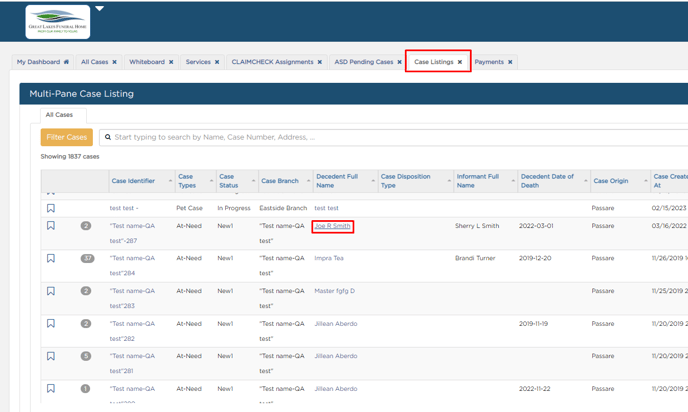Click the badge 5 on case 281 row
The height and width of the screenshot is (412, 688).
click(86, 356)
